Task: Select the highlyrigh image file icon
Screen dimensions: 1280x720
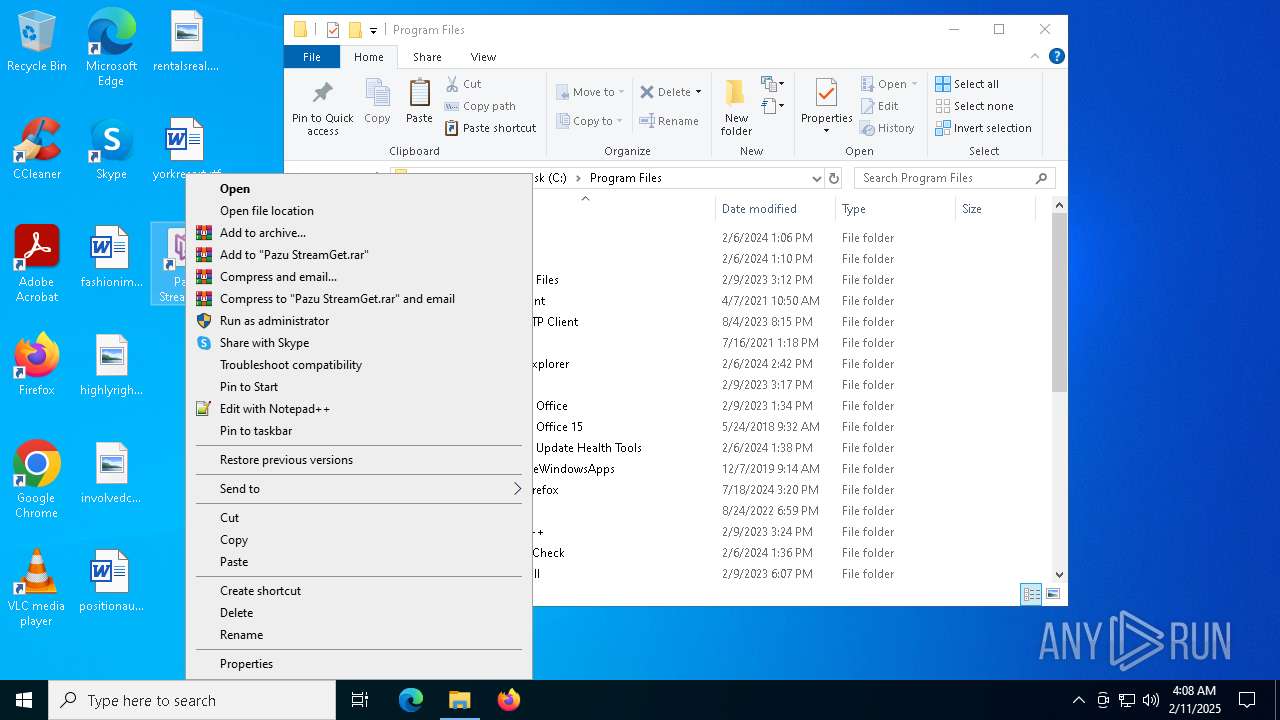Action: pos(111,365)
